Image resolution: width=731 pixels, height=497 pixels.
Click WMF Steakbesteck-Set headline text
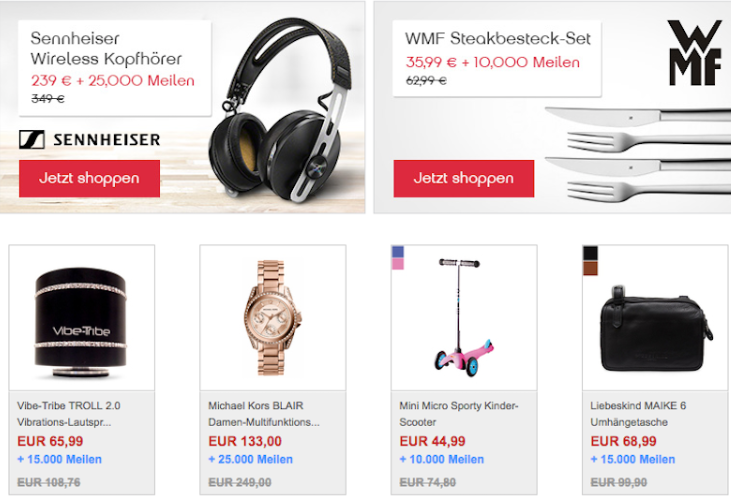[x=498, y=39]
